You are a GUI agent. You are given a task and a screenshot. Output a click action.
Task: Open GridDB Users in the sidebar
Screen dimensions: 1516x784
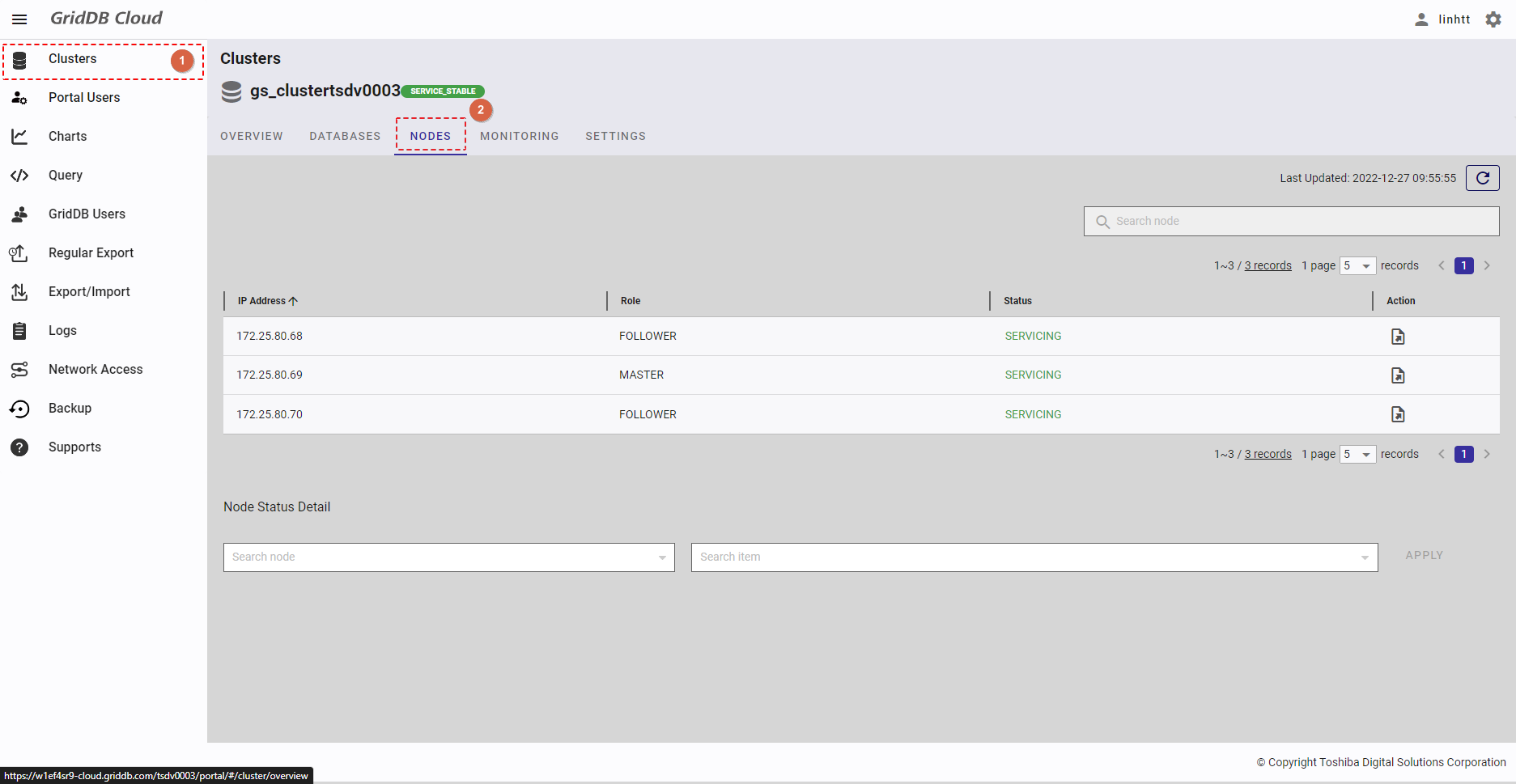click(104, 214)
